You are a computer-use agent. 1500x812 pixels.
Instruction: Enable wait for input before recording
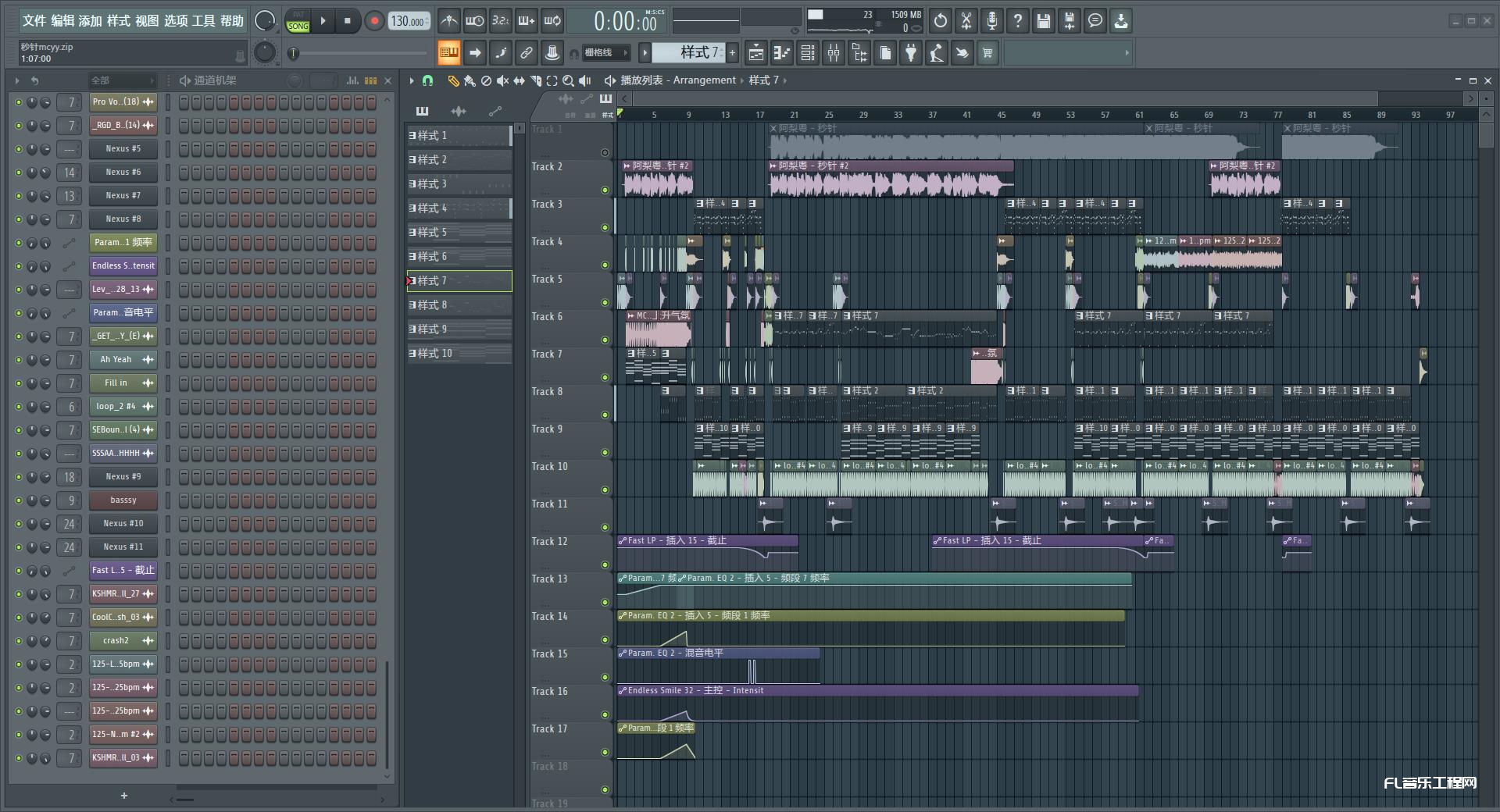coord(474,21)
